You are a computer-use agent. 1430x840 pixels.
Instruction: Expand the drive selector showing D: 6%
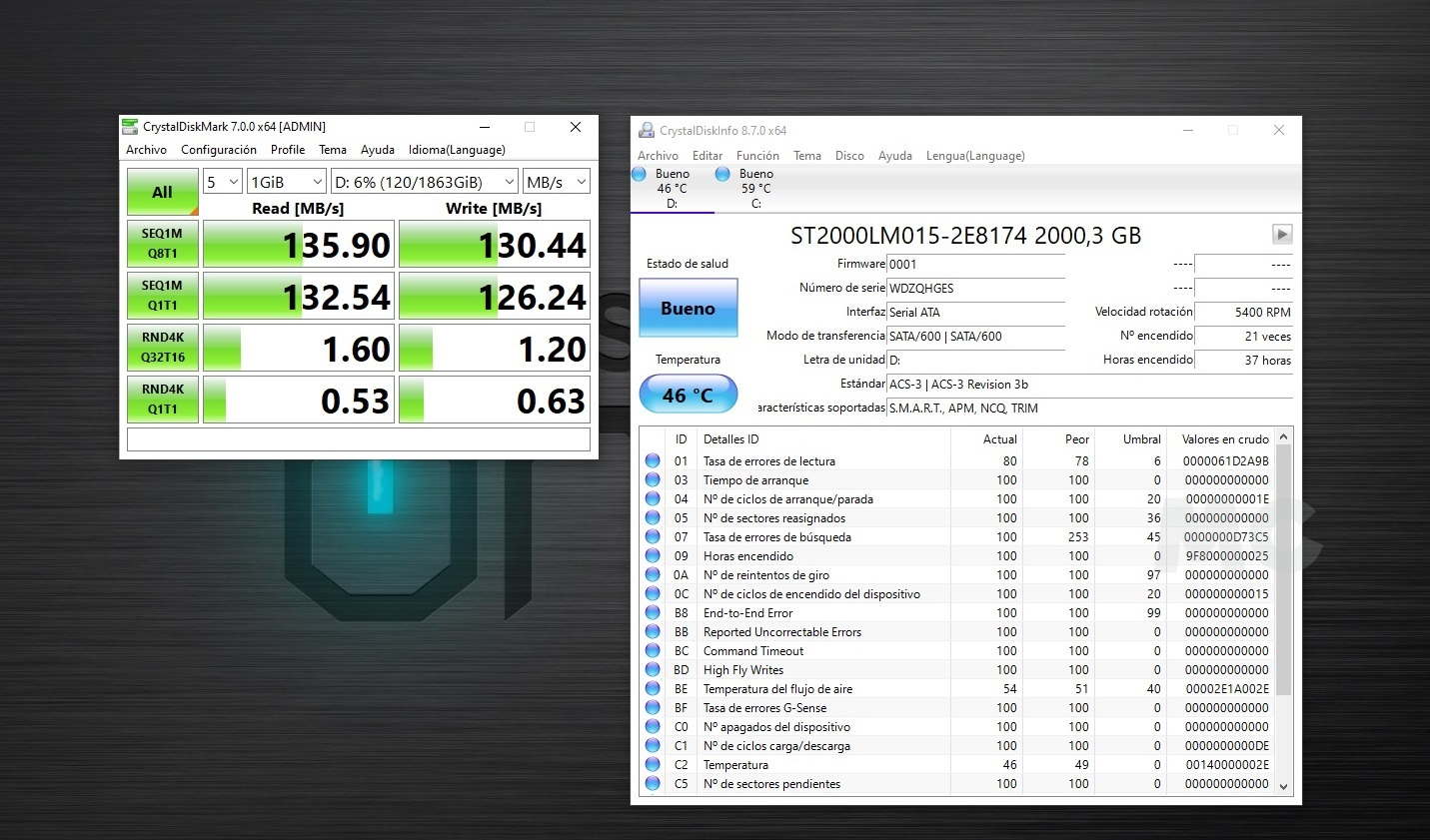[x=425, y=182]
